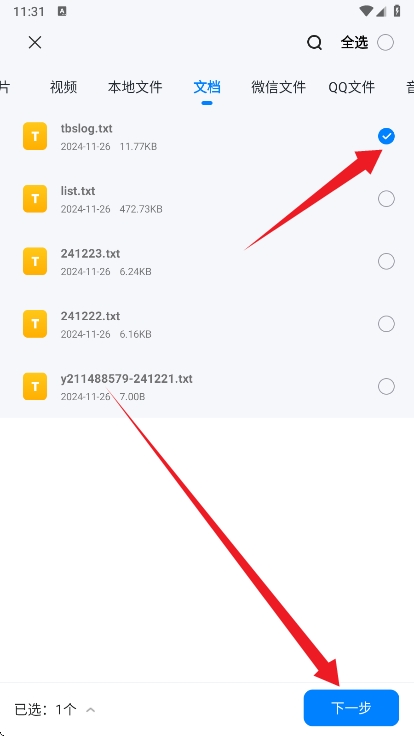
Task: Tap the 下一步 button
Action: pos(351,708)
